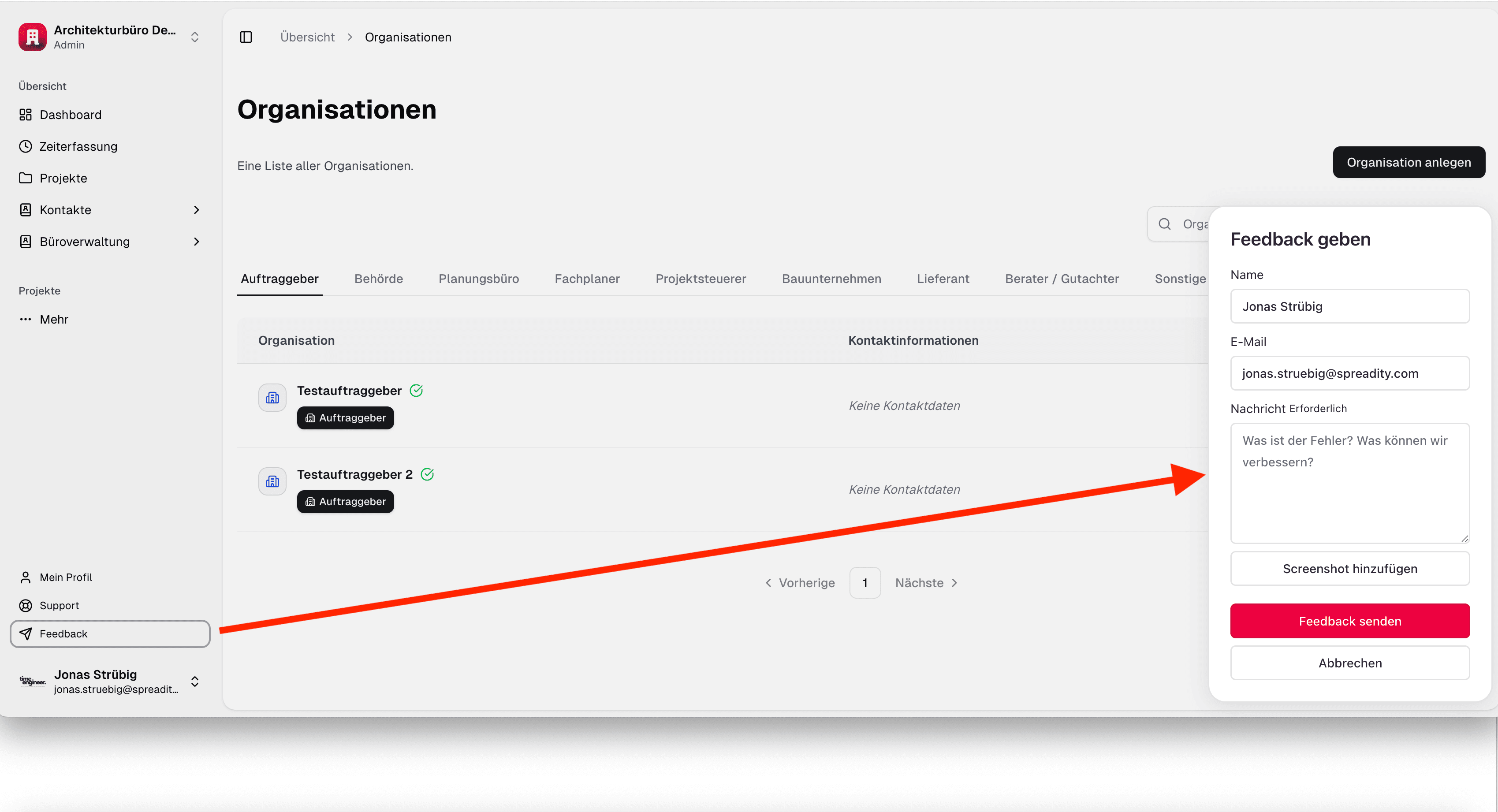1498x812 pixels.
Task: Switch to the Behörde tab
Action: tap(379, 279)
